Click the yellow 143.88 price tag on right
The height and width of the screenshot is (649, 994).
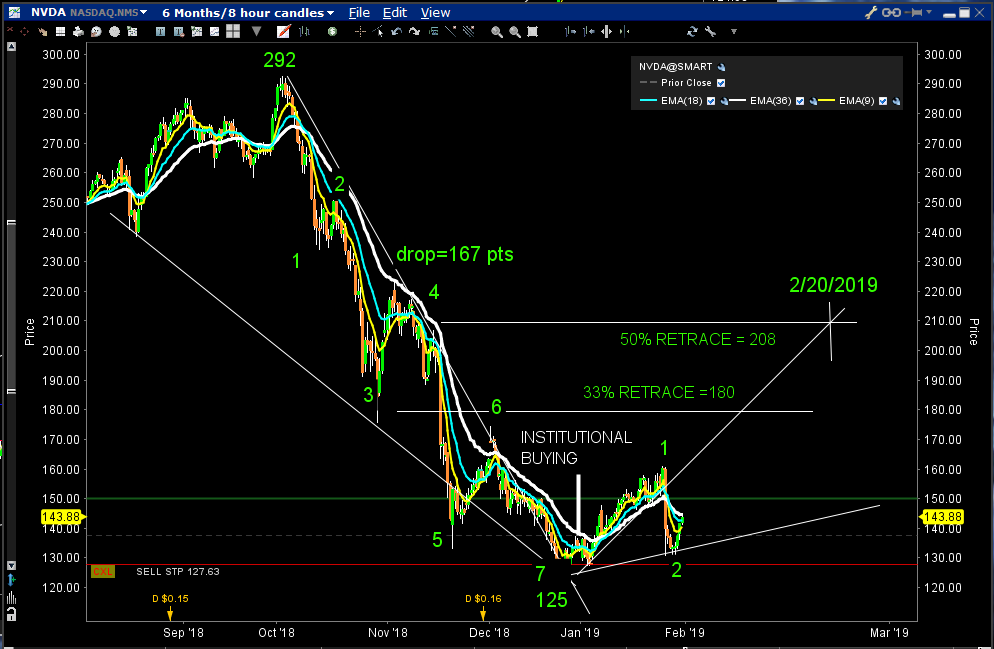point(941,517)
